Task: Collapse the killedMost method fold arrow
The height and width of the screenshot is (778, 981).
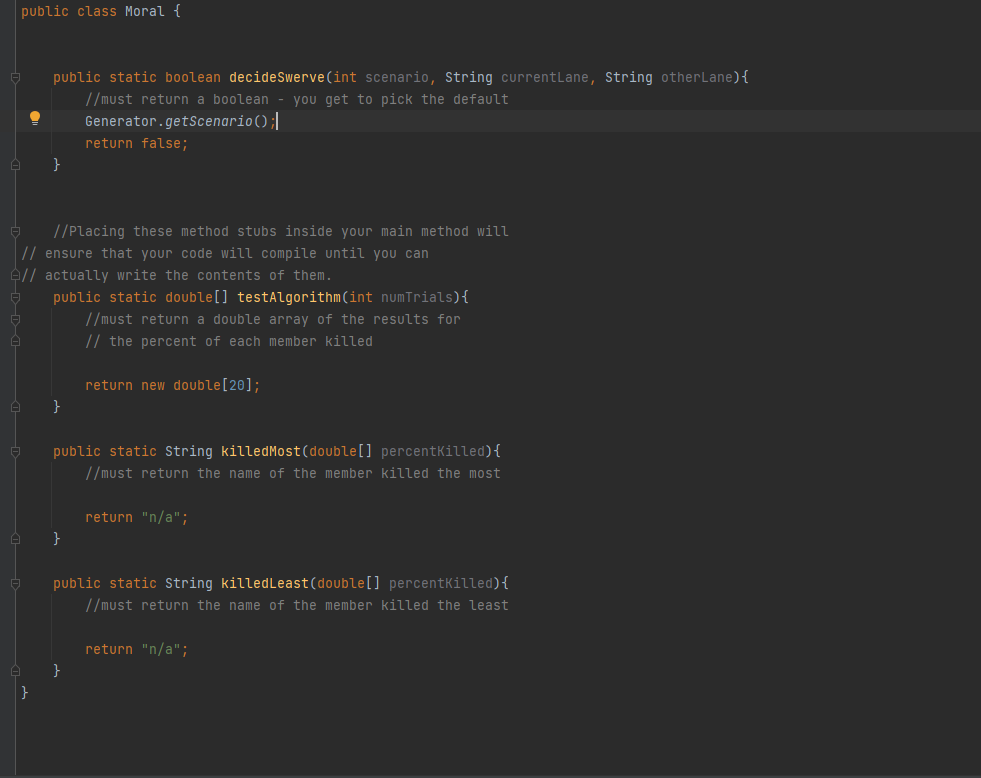Action: (x=14, y=451)
